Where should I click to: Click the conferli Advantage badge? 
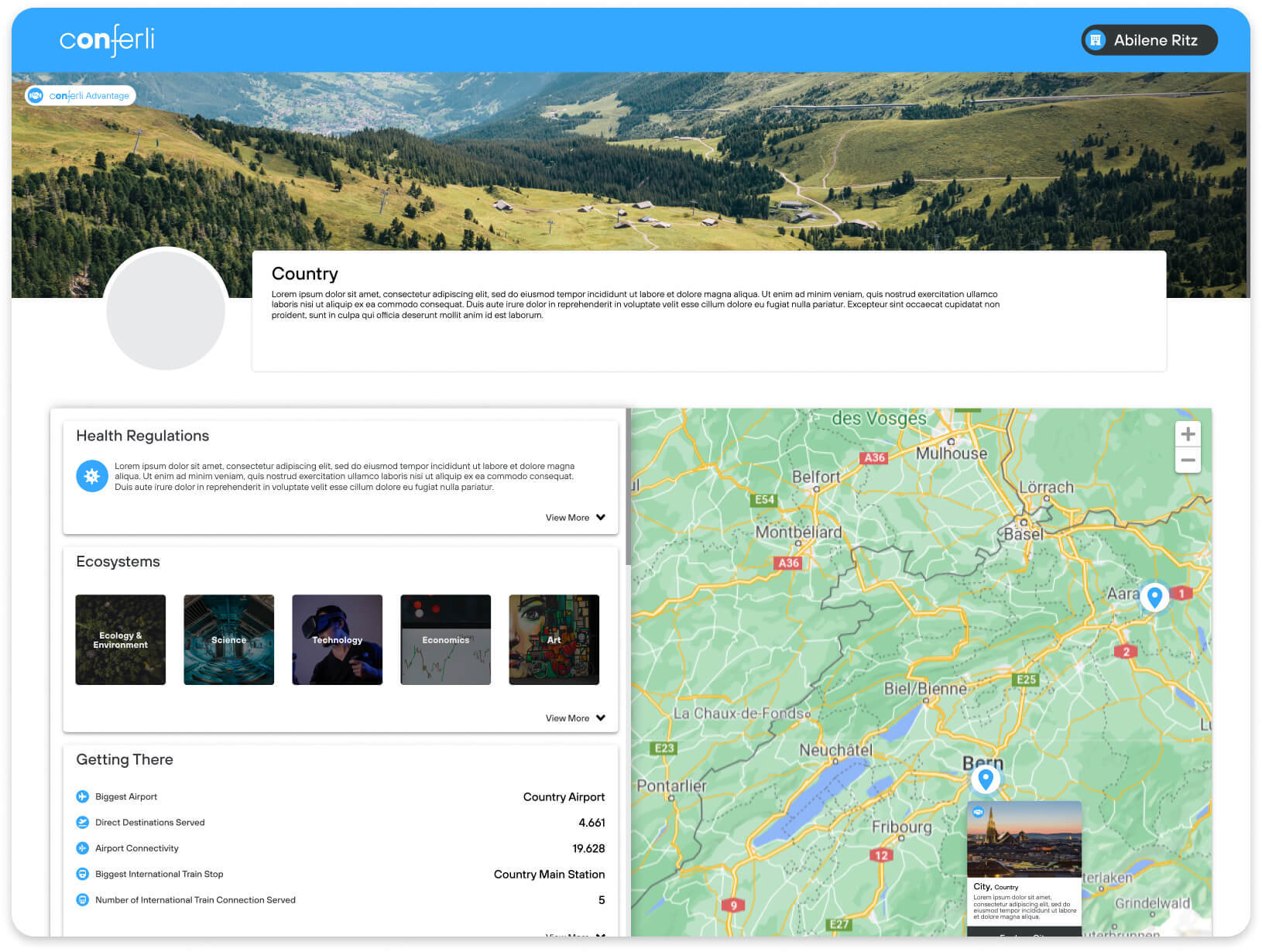click(81, 95)
